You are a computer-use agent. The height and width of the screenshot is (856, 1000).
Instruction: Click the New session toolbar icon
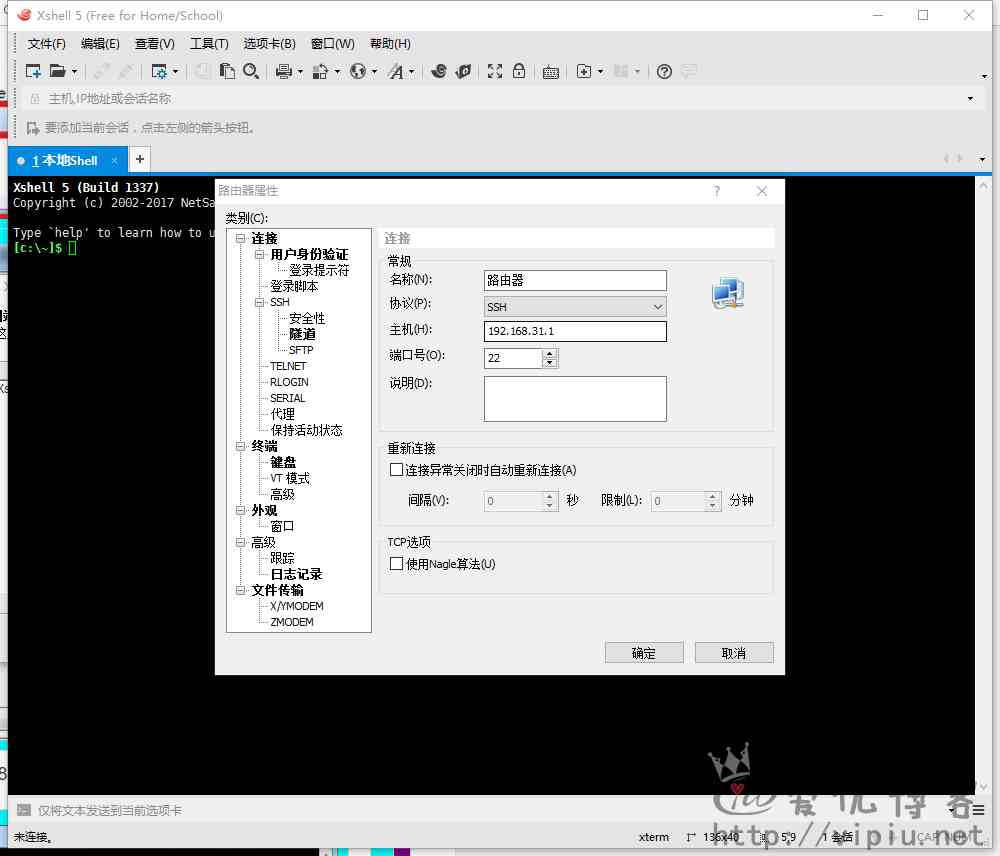click(33, 71)
